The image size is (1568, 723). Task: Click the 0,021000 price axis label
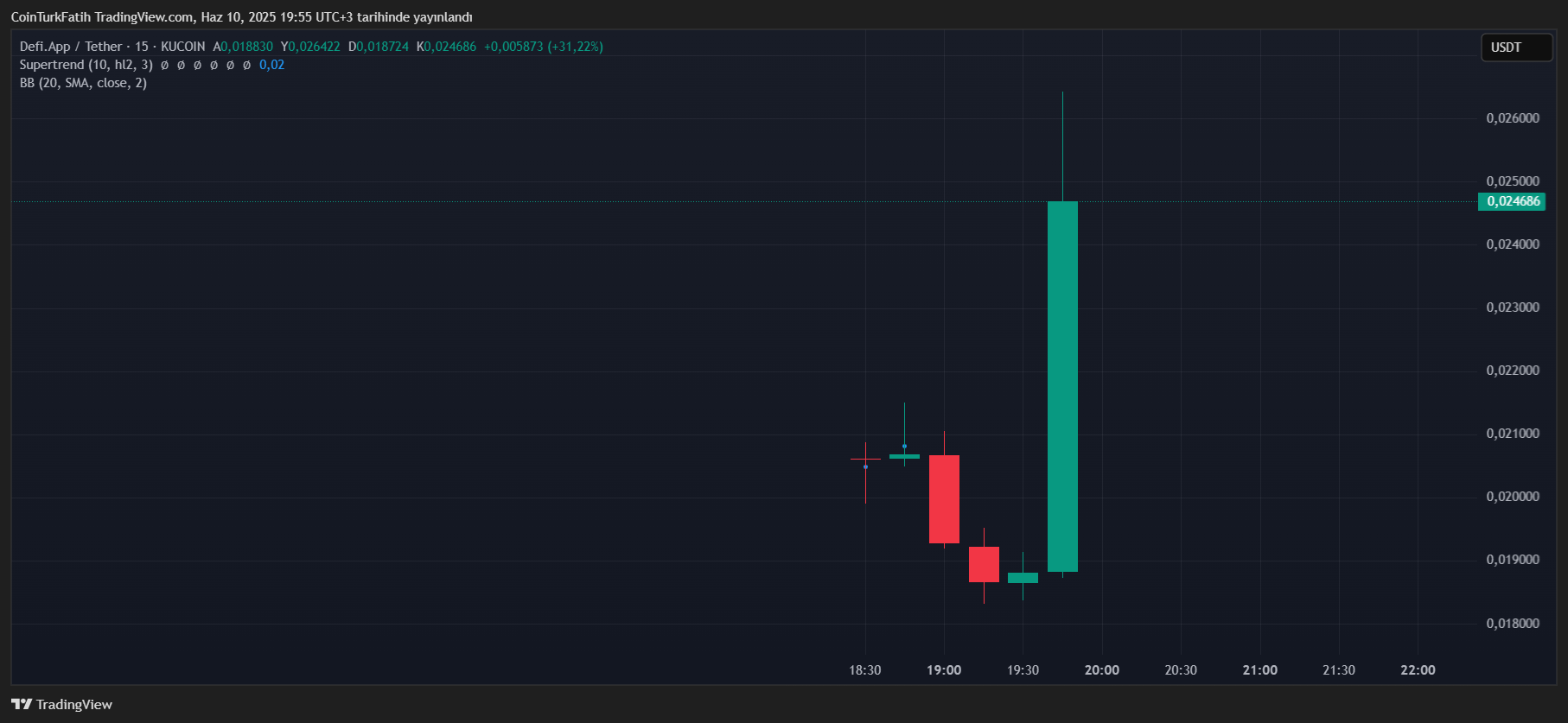pyautogui.click(x=1513, y=434)
